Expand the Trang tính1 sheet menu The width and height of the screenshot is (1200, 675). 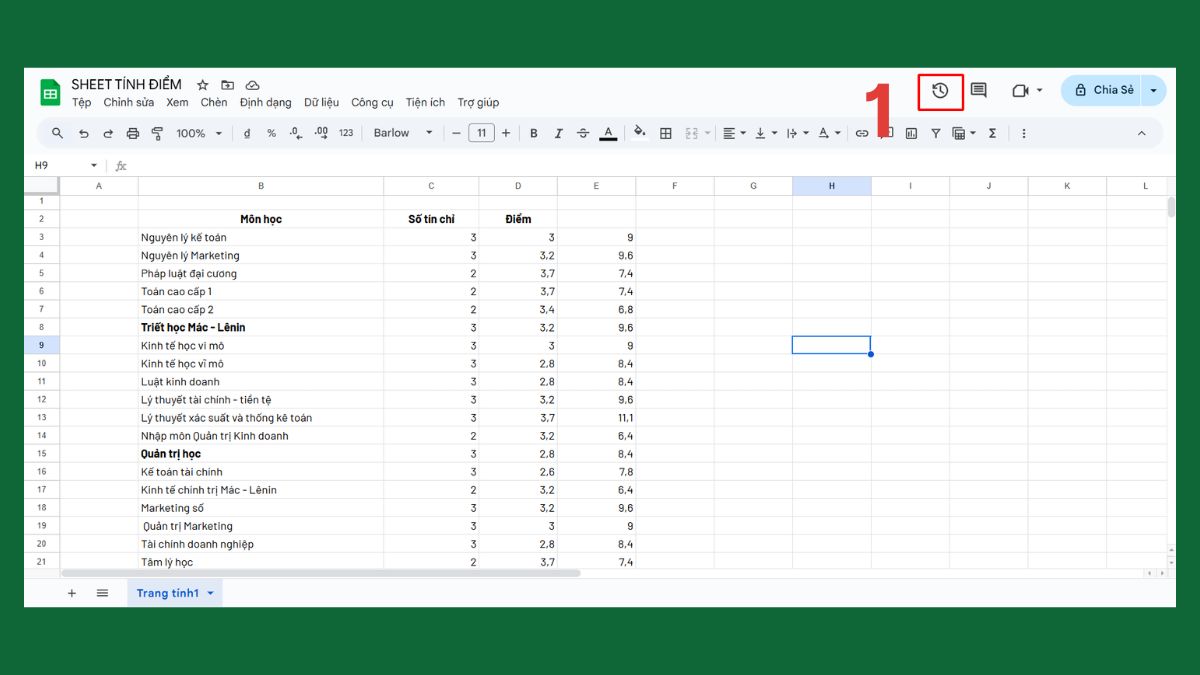210,592
